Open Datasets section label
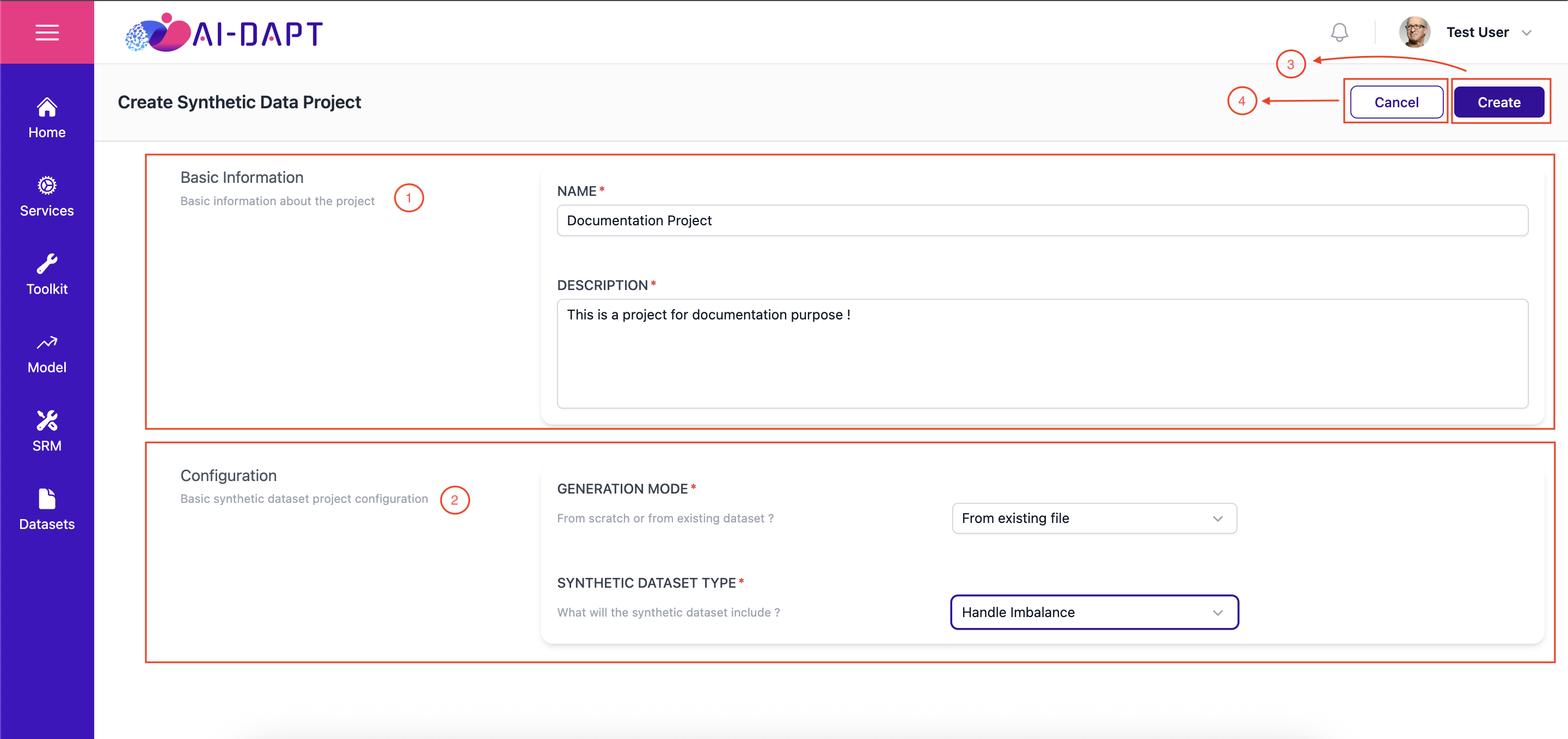 (x=47, y=524)
